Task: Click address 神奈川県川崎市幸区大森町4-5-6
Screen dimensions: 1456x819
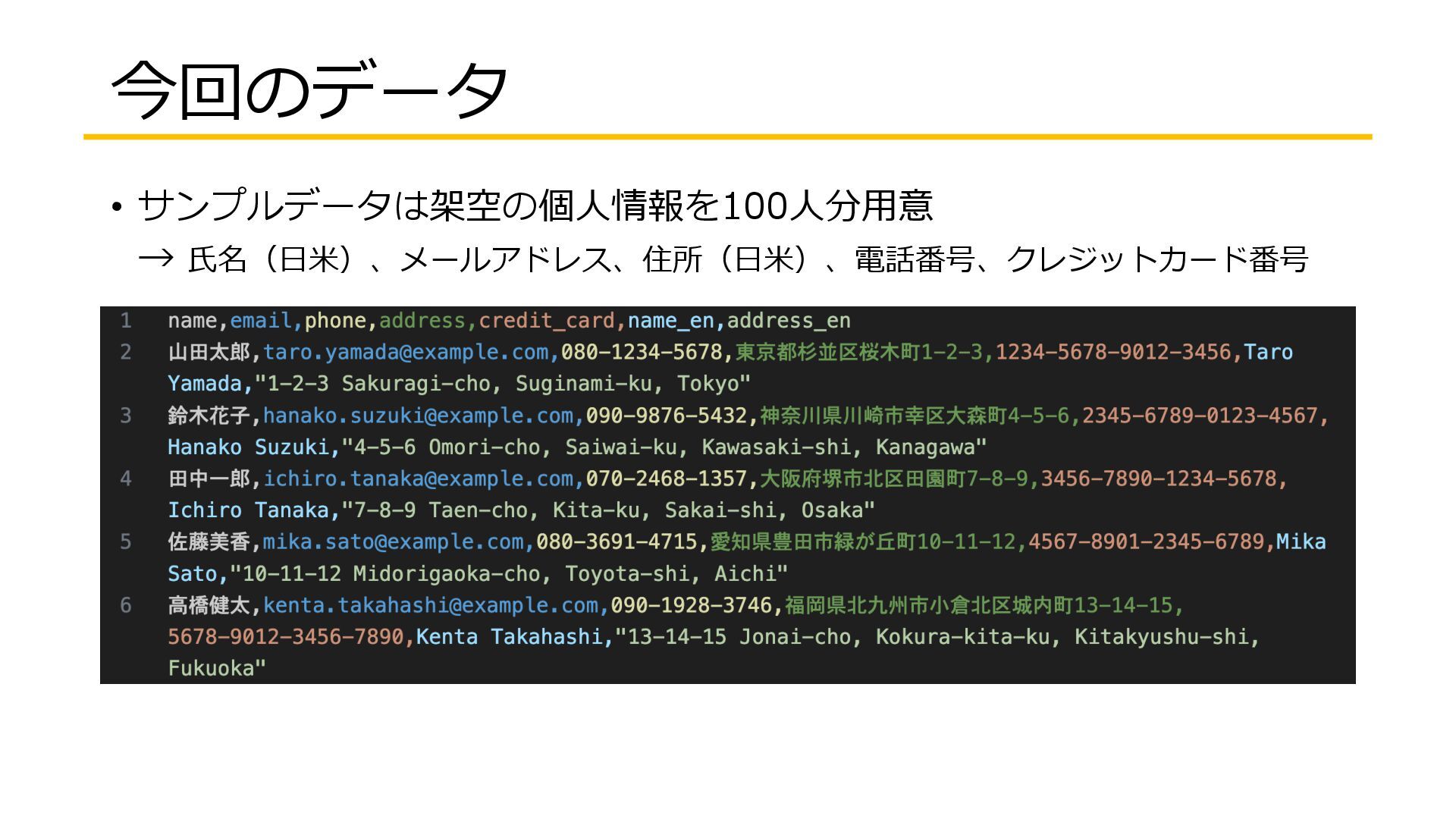Action: 915,416
